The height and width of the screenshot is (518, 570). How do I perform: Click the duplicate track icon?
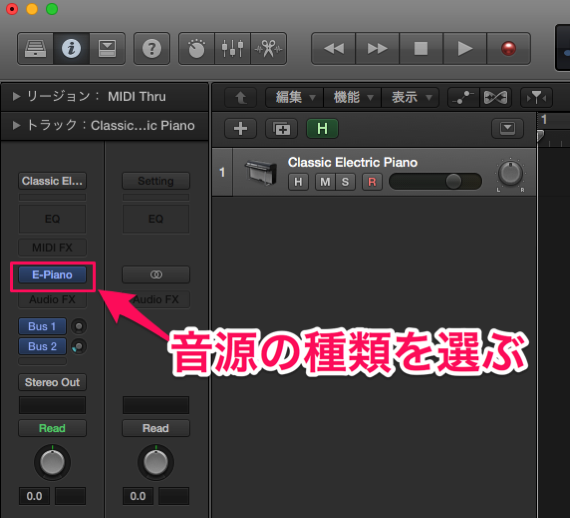281,128
